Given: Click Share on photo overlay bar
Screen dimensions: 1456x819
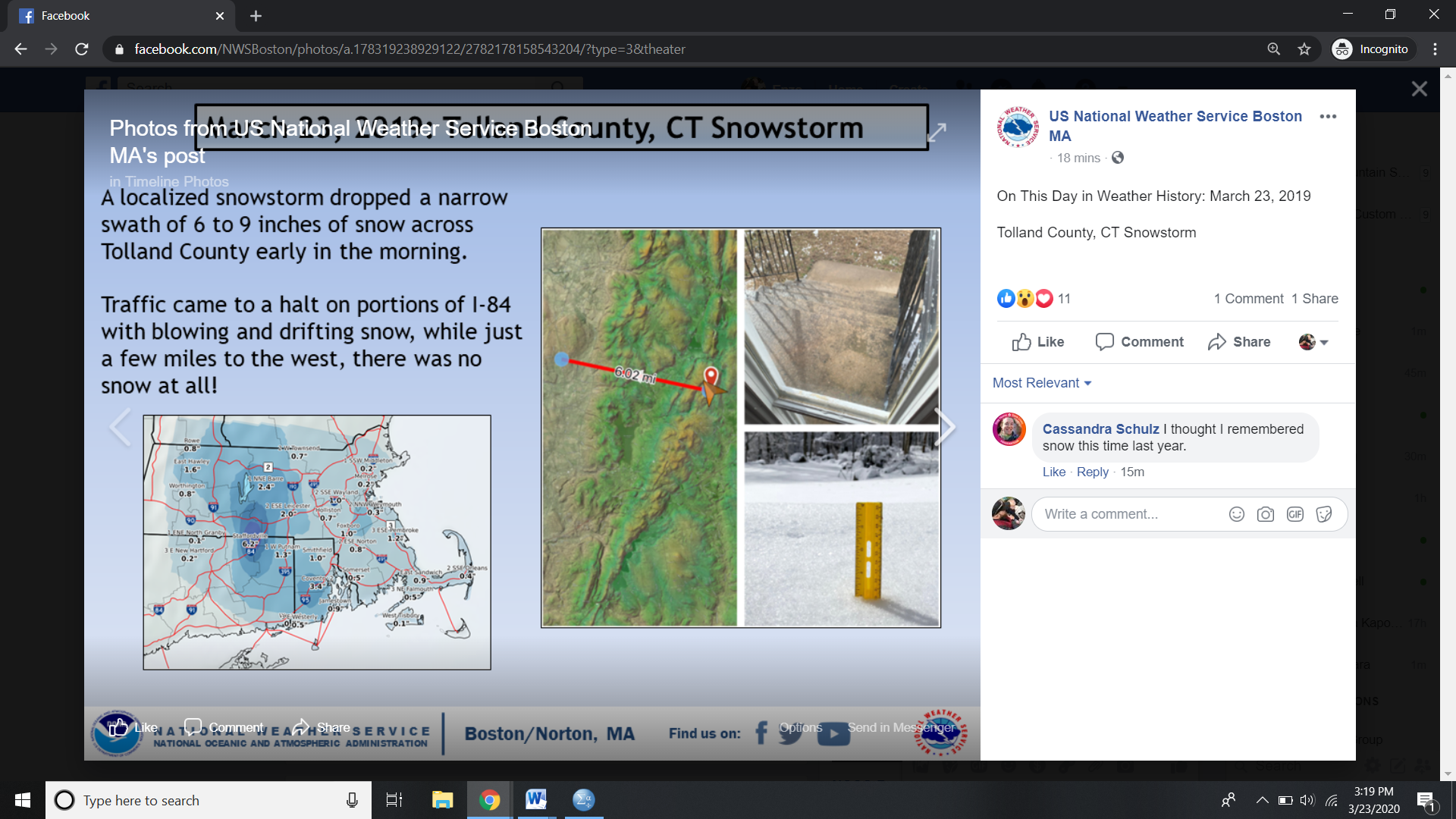Looking at the screenshot, I should coord(322,727).
